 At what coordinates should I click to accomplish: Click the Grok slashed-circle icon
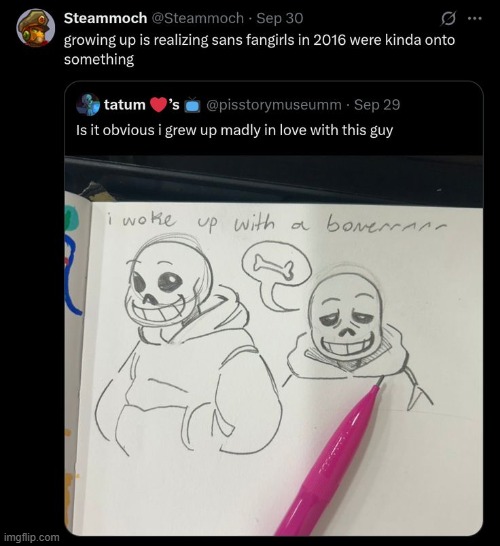tap(448, 19)
